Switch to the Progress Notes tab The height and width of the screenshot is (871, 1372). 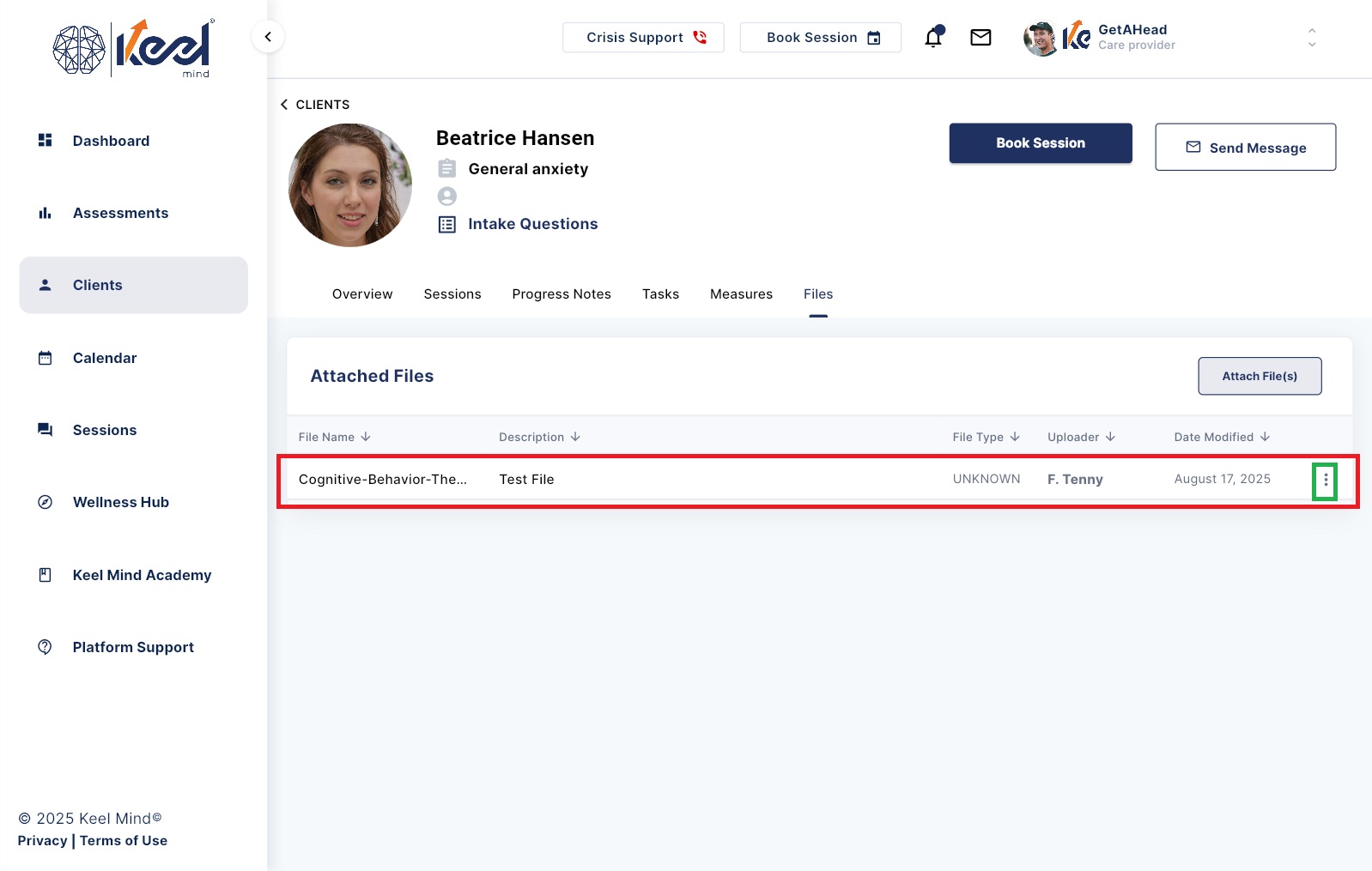[562, 293]
